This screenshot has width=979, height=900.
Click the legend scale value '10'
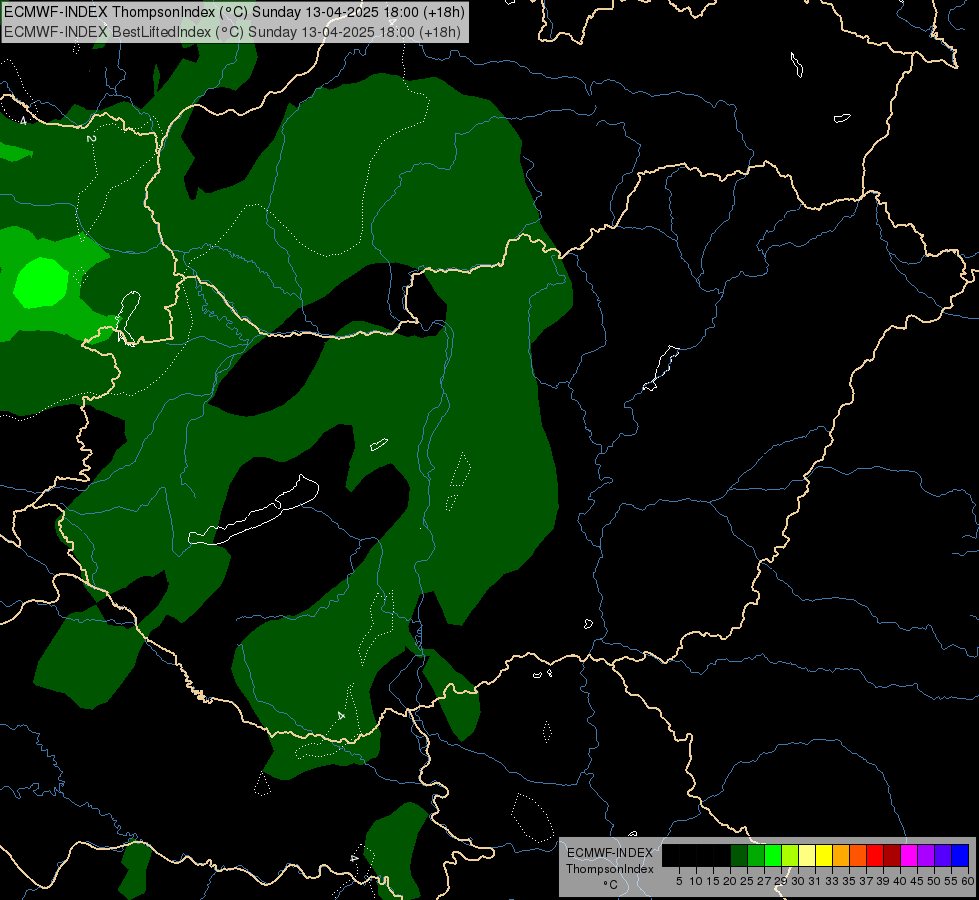(x=696, y=881)
